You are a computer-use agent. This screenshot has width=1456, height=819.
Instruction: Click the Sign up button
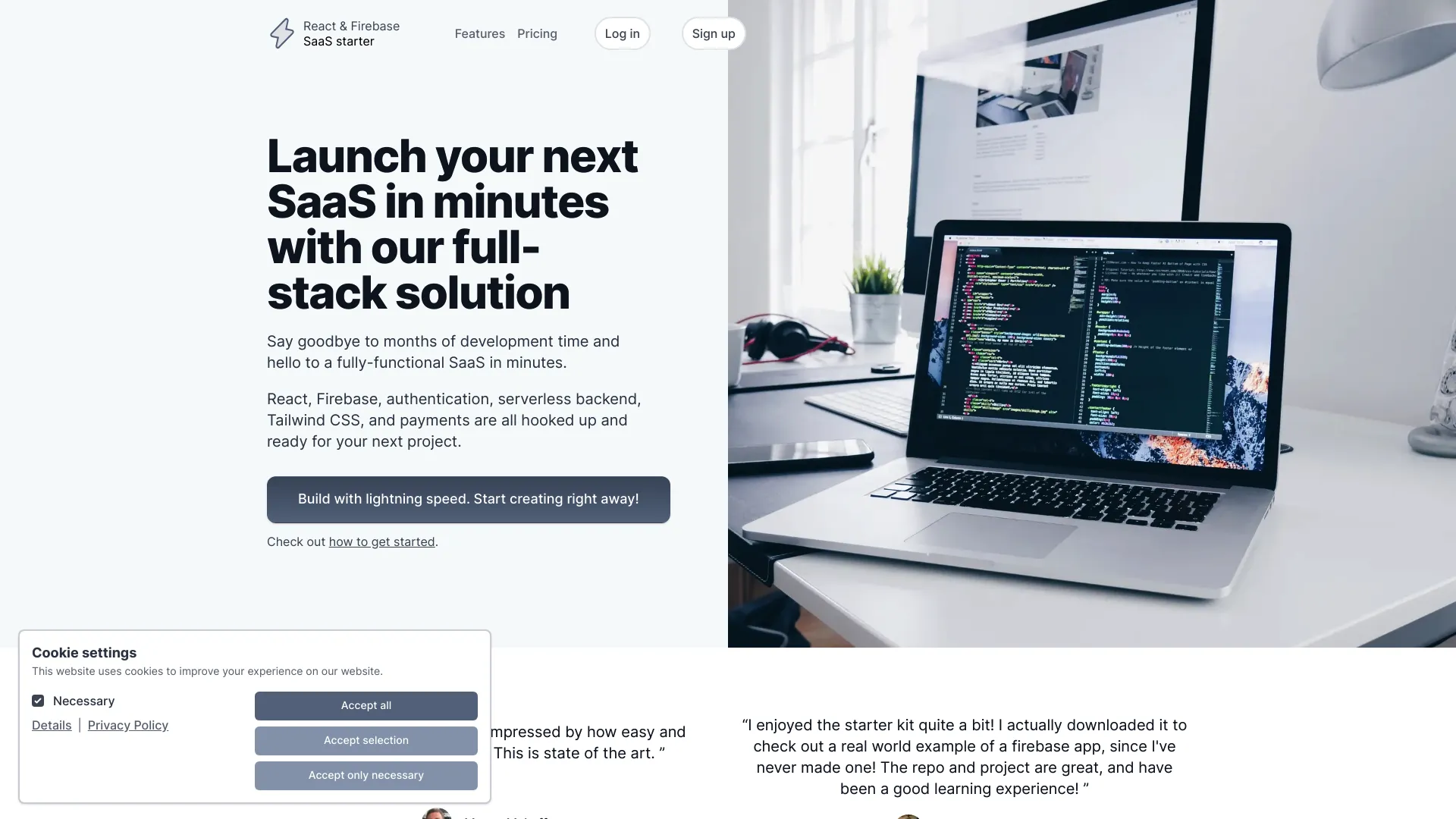pos(713,32)
